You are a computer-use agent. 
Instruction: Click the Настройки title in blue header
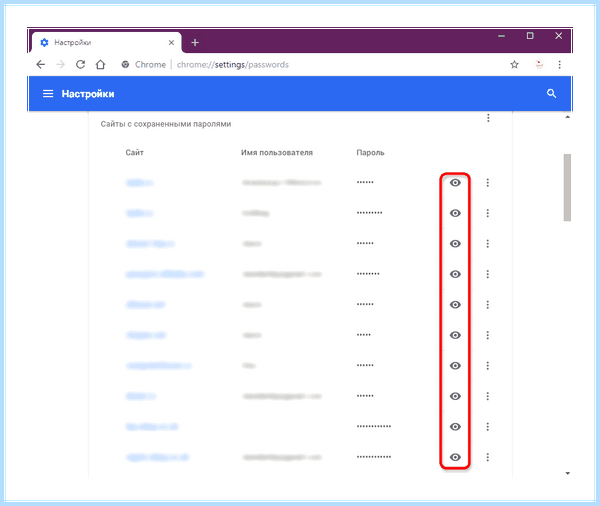pos(88,94)
